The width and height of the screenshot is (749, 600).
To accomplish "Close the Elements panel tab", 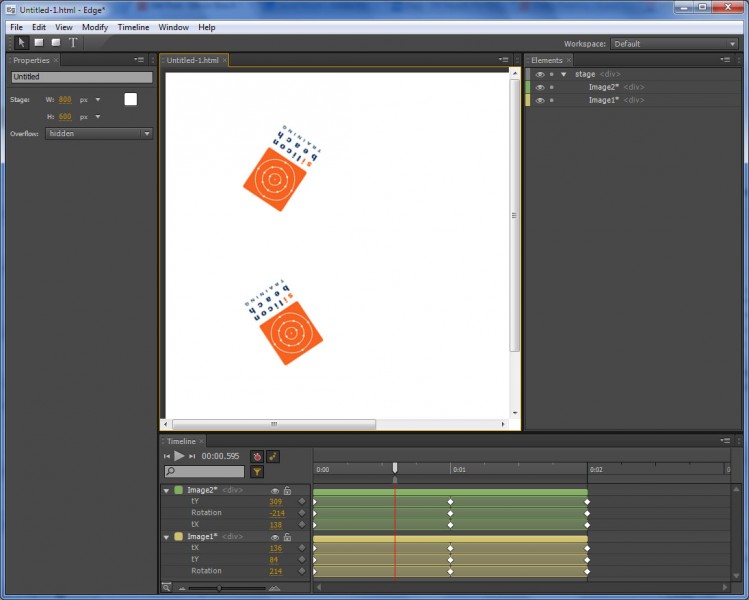I will [568, 60].
